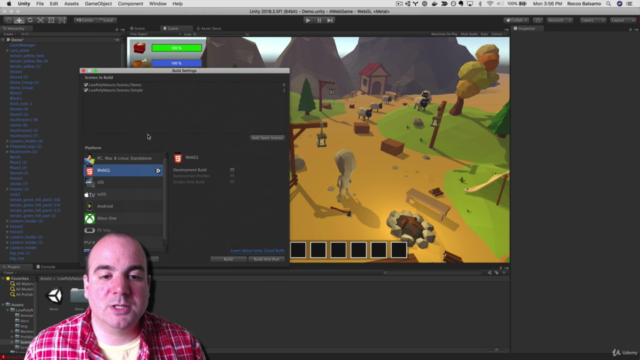Open the Account dropdown
Image resolution: width=640 pixels, height=360 pixels.
tap(559, 20)
